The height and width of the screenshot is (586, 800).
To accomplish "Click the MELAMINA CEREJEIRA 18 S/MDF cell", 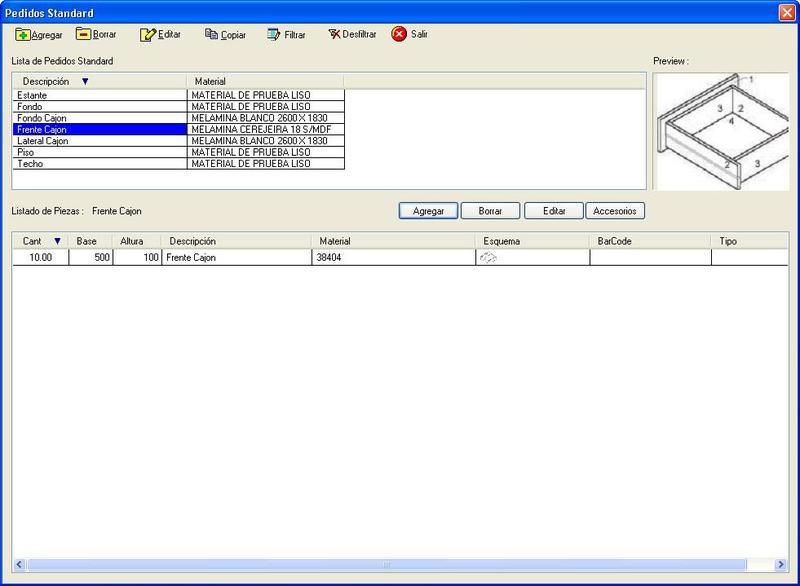I will tap(266, 130).
